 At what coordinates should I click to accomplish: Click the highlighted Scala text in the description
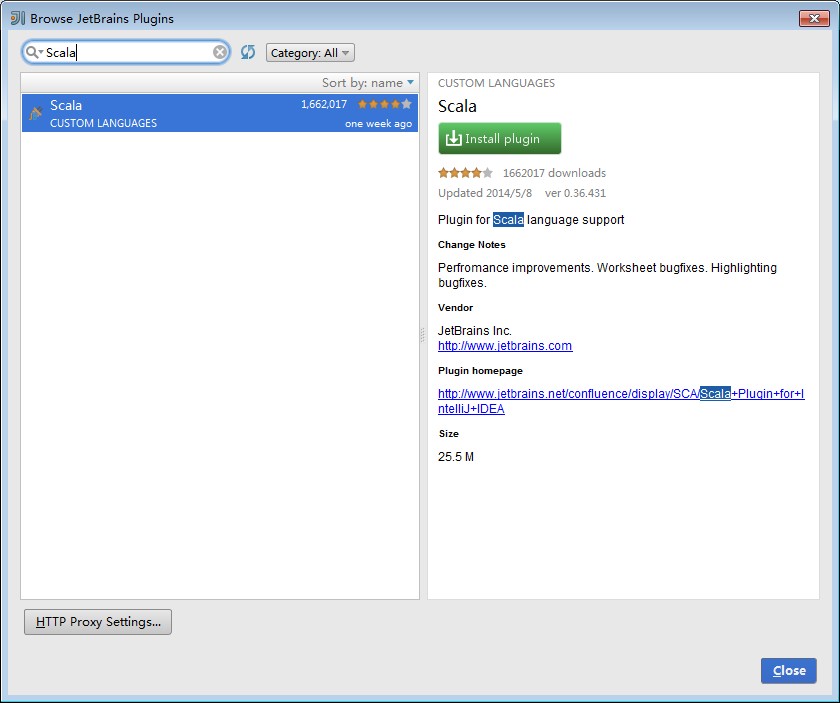click(507, 219)
